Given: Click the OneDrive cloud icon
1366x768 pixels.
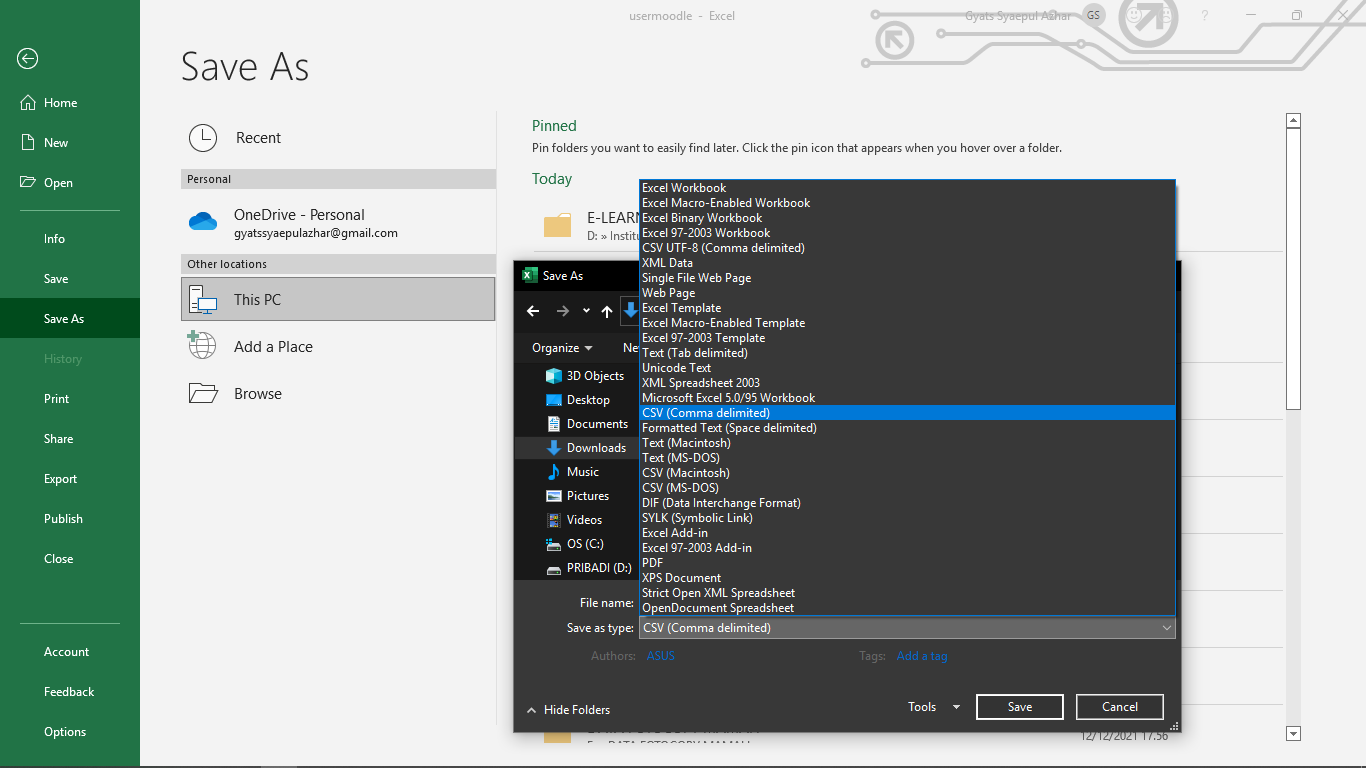Looking at the screenshot, I should [x=203, y=222].
